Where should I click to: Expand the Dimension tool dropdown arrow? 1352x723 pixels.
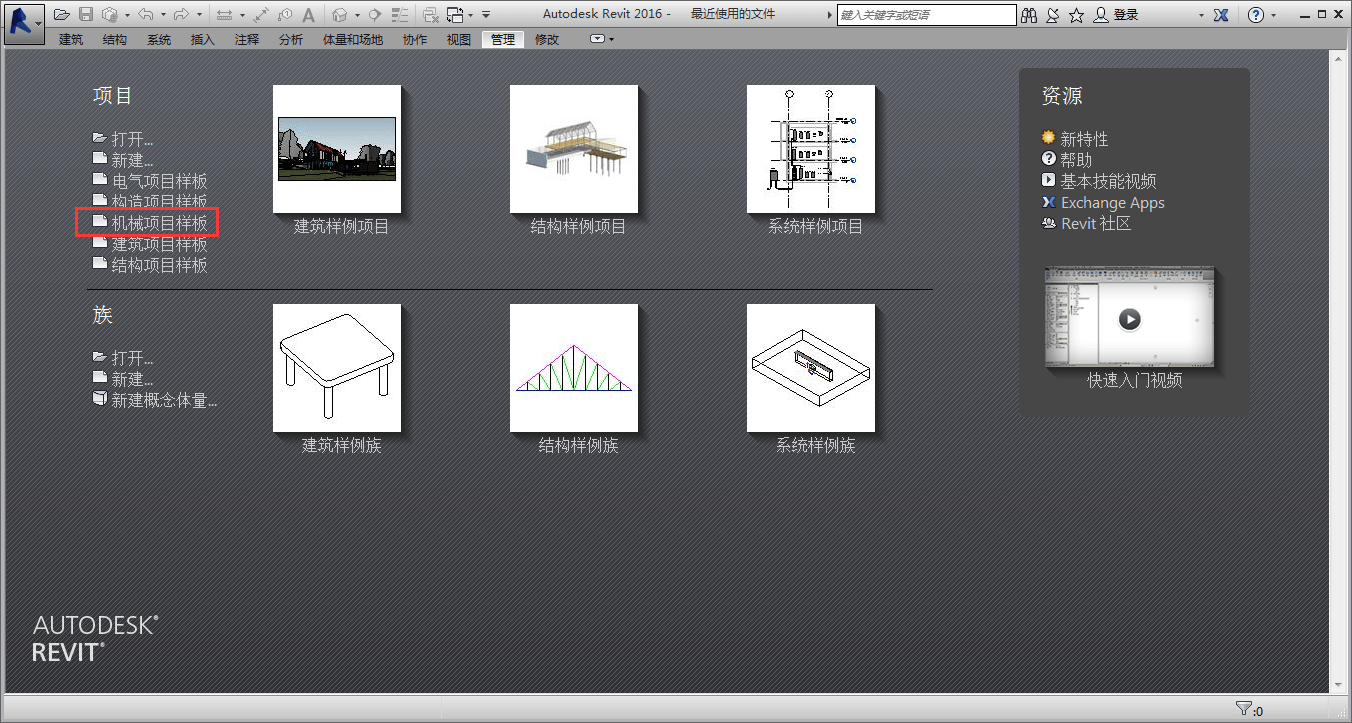[242, 15]
